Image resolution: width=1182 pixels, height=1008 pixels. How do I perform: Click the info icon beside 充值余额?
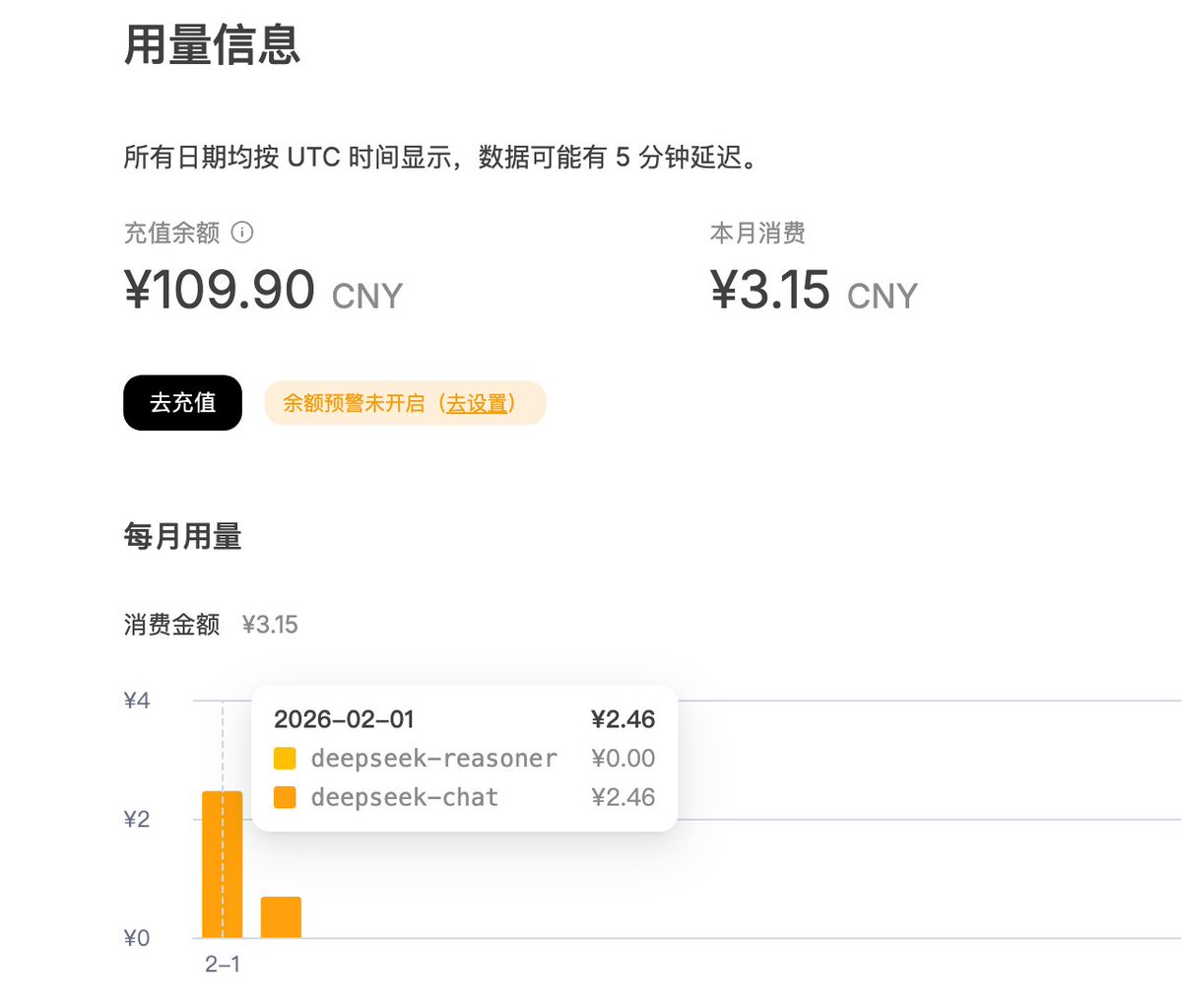click(242, 233)
